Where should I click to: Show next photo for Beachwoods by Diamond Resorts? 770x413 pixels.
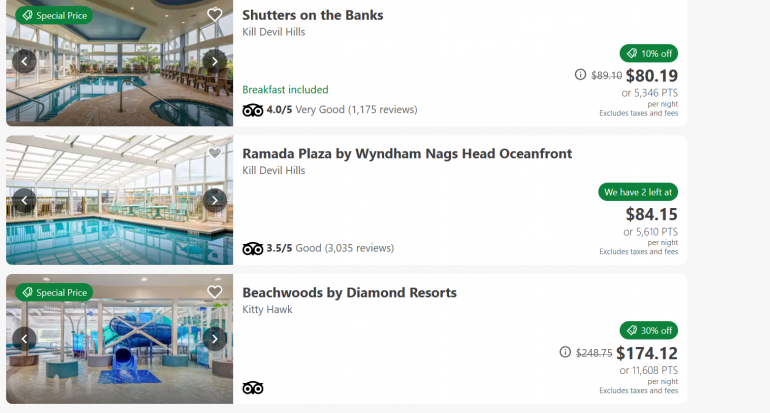point(214,338)
